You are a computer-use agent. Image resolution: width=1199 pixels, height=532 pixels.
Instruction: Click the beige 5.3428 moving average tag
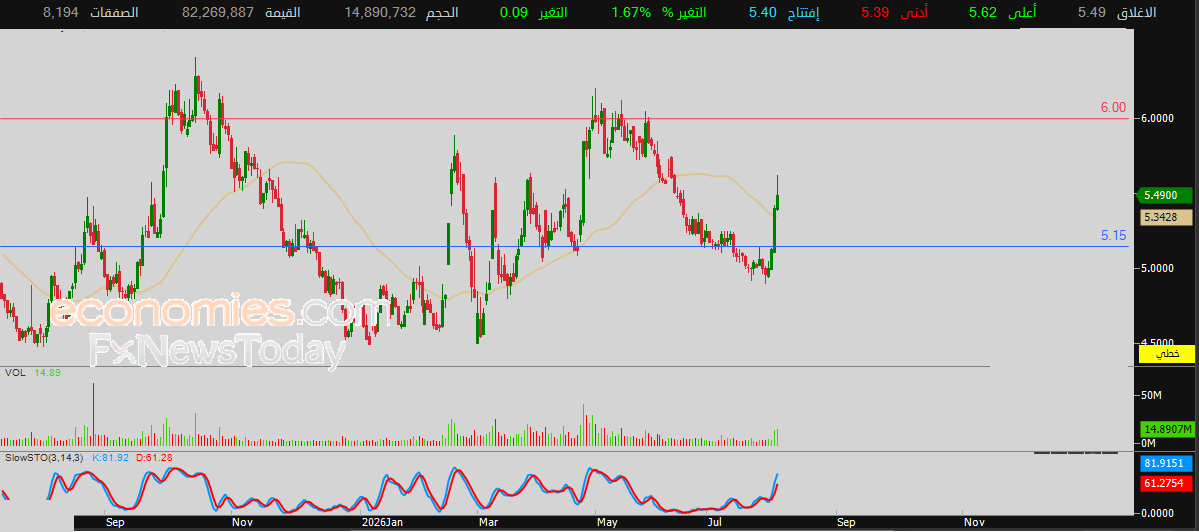click(x=1166, y=218)
